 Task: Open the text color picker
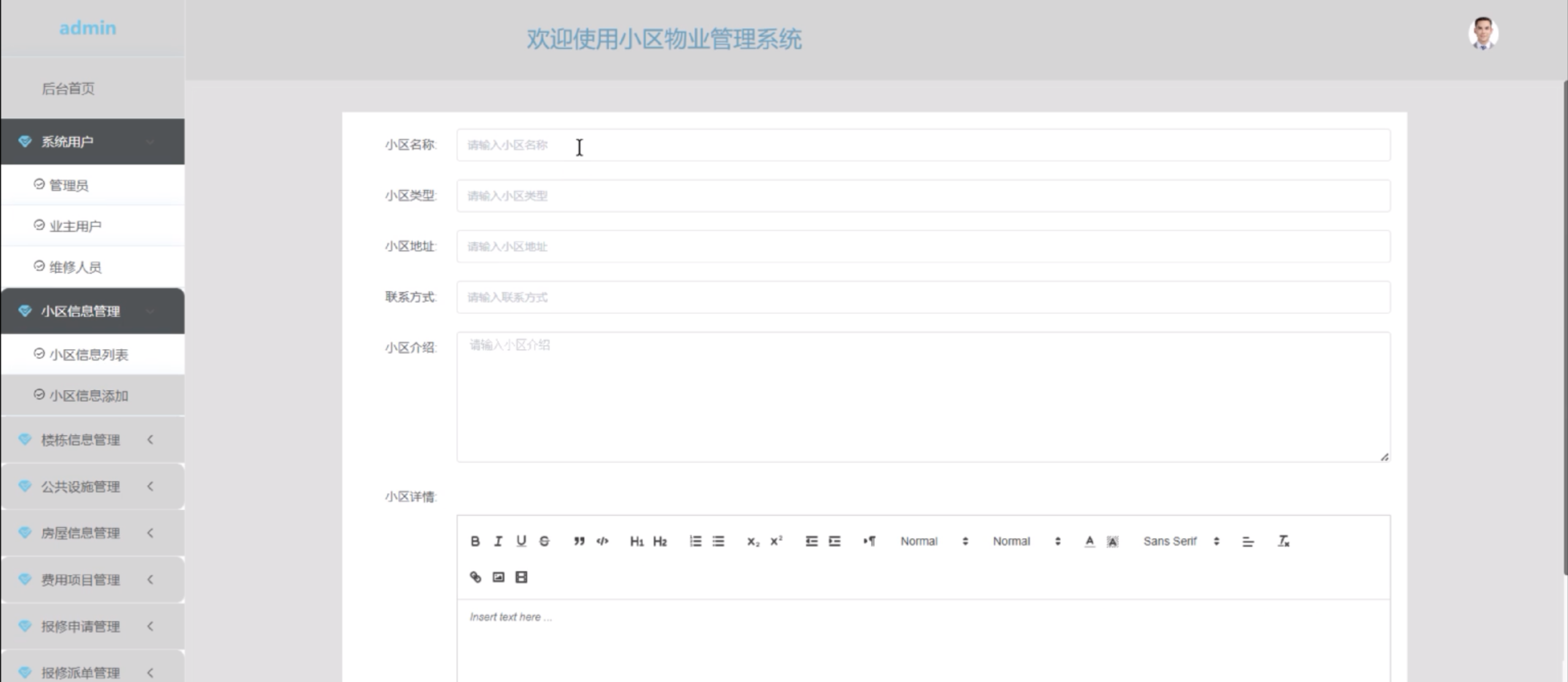tap(1089, 541)
